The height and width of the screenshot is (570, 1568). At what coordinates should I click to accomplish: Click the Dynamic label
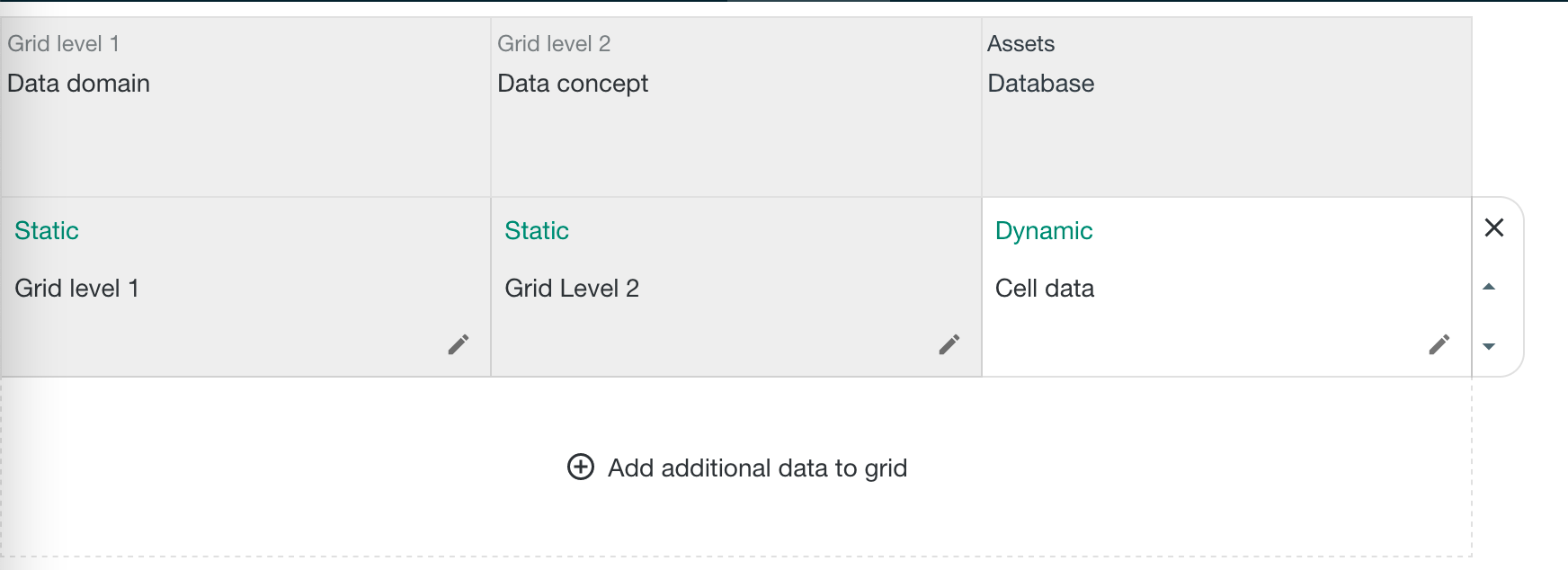(1044, 231)
